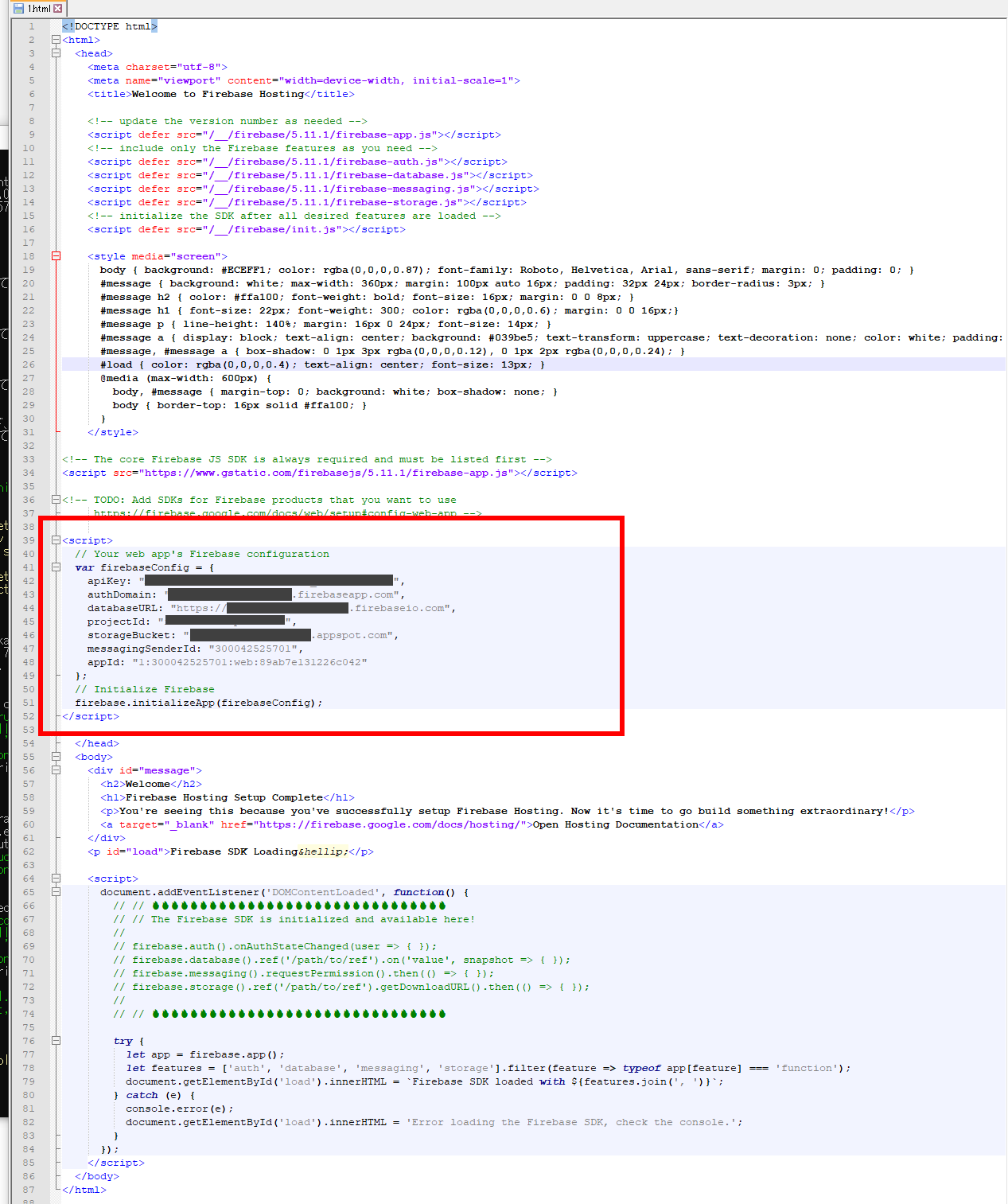
Task: Collapse the <html> block fold marker on line 2
Action: [56, 40]
